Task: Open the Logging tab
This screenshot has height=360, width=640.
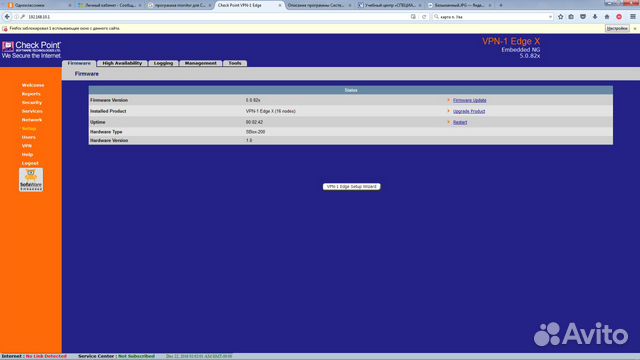Action: pyautogui.click(x=163, y=63)
